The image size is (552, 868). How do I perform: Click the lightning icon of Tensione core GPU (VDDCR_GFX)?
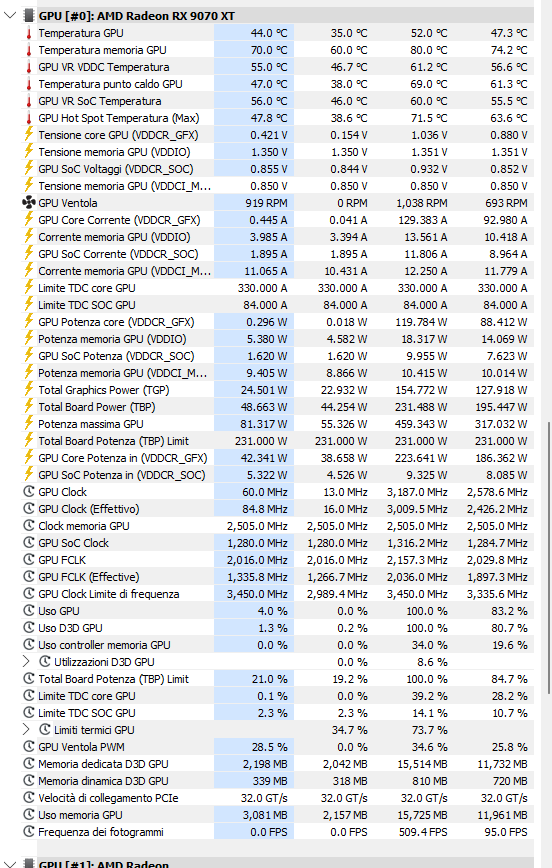click(29, 135)
